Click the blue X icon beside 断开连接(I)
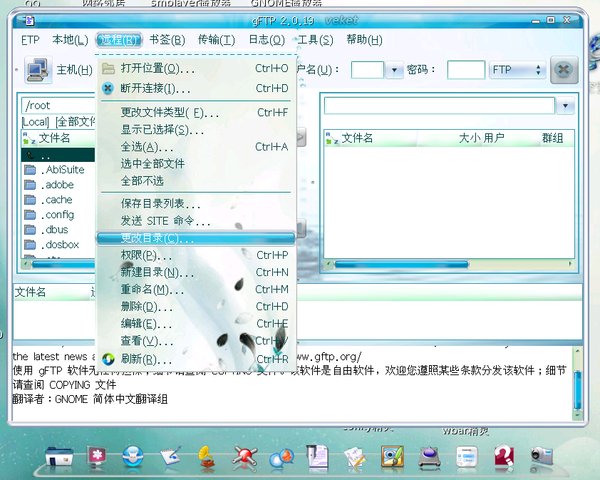The height and width of the screenshot is (480, 600). (108, 88)
